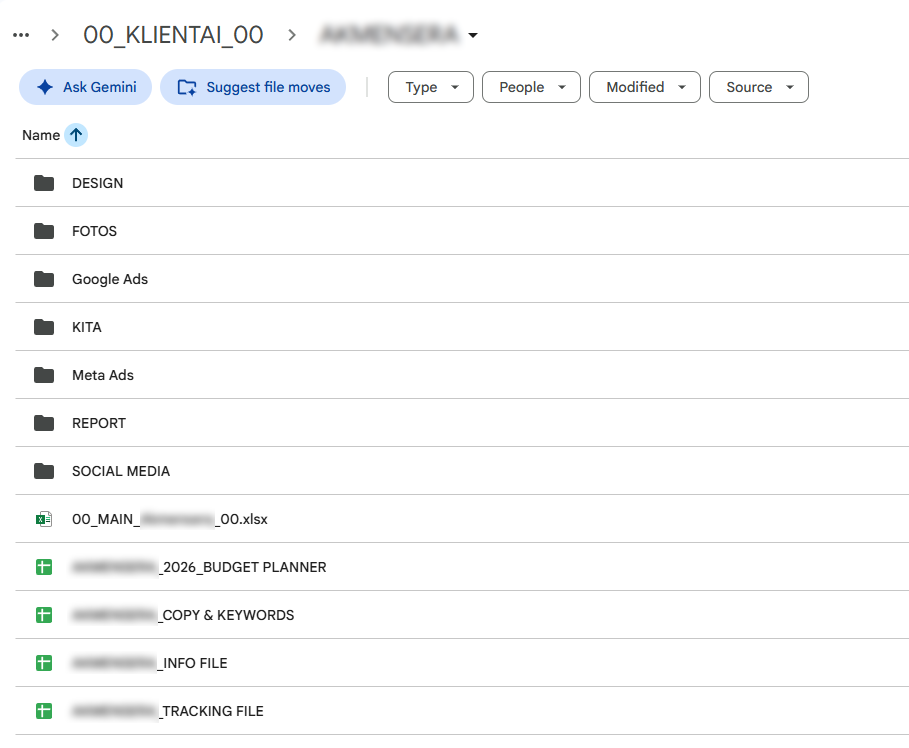The image size is (909, 748).
Task: Open the Source filter dropdown
Action: 758,87
